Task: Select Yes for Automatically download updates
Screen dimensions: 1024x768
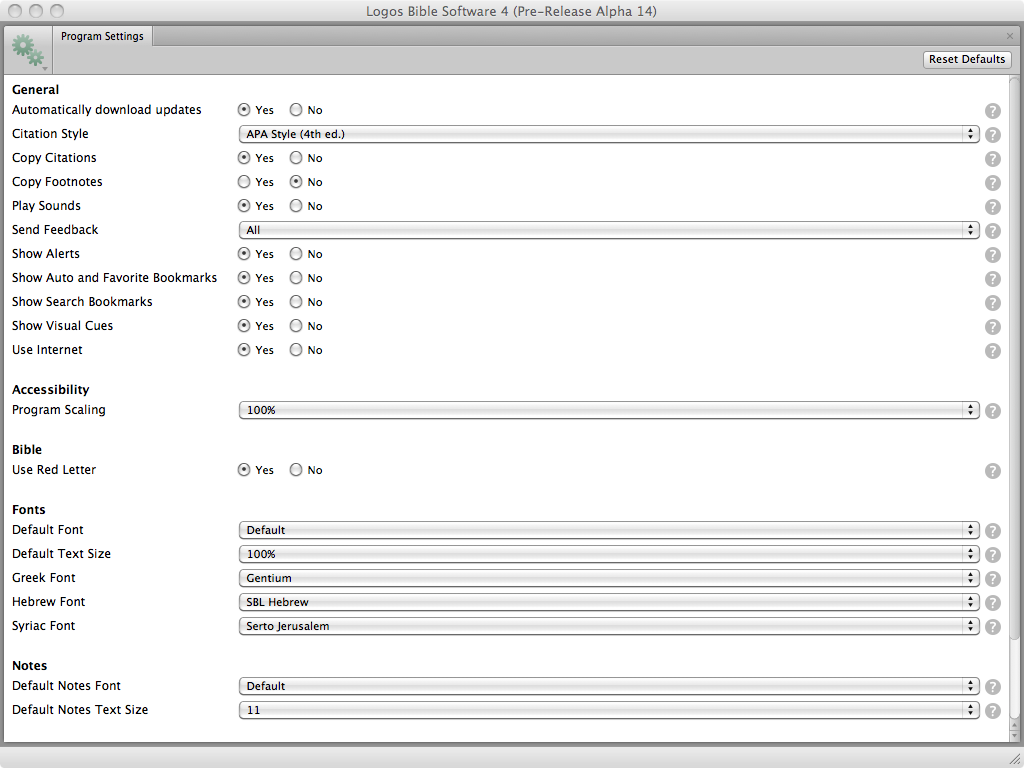Action: (x=244, y=110)
